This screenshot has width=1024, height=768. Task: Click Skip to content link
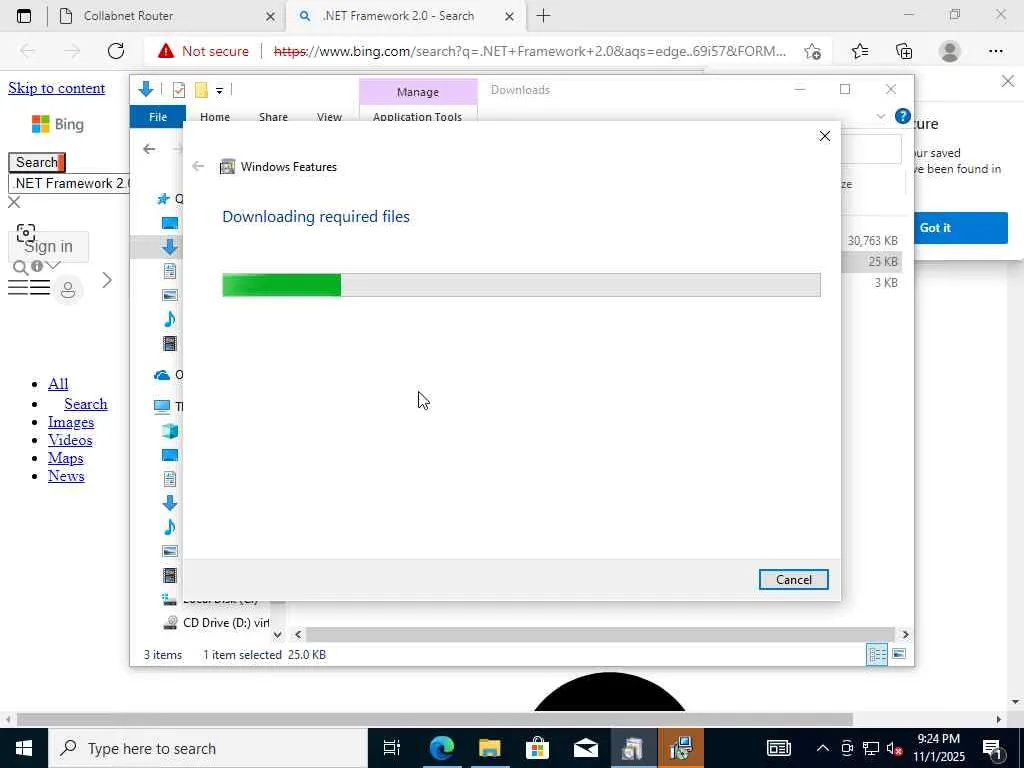point(57,88)
